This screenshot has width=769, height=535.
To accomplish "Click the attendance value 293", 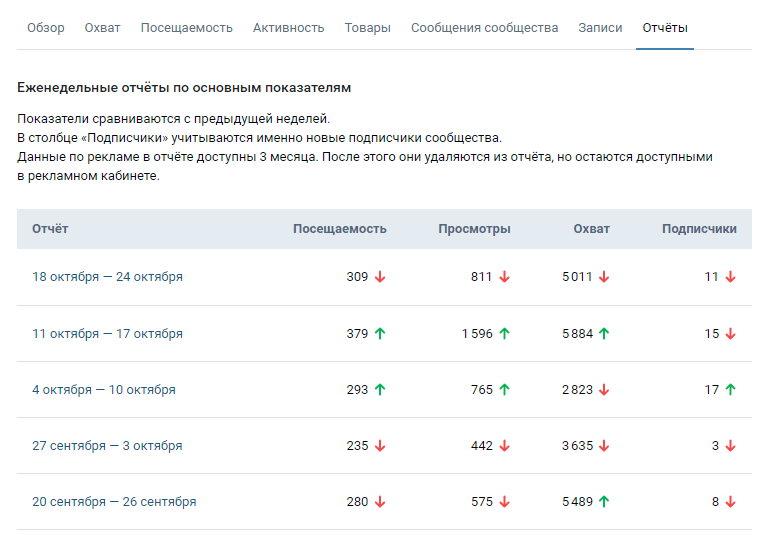I will [357, 390].
